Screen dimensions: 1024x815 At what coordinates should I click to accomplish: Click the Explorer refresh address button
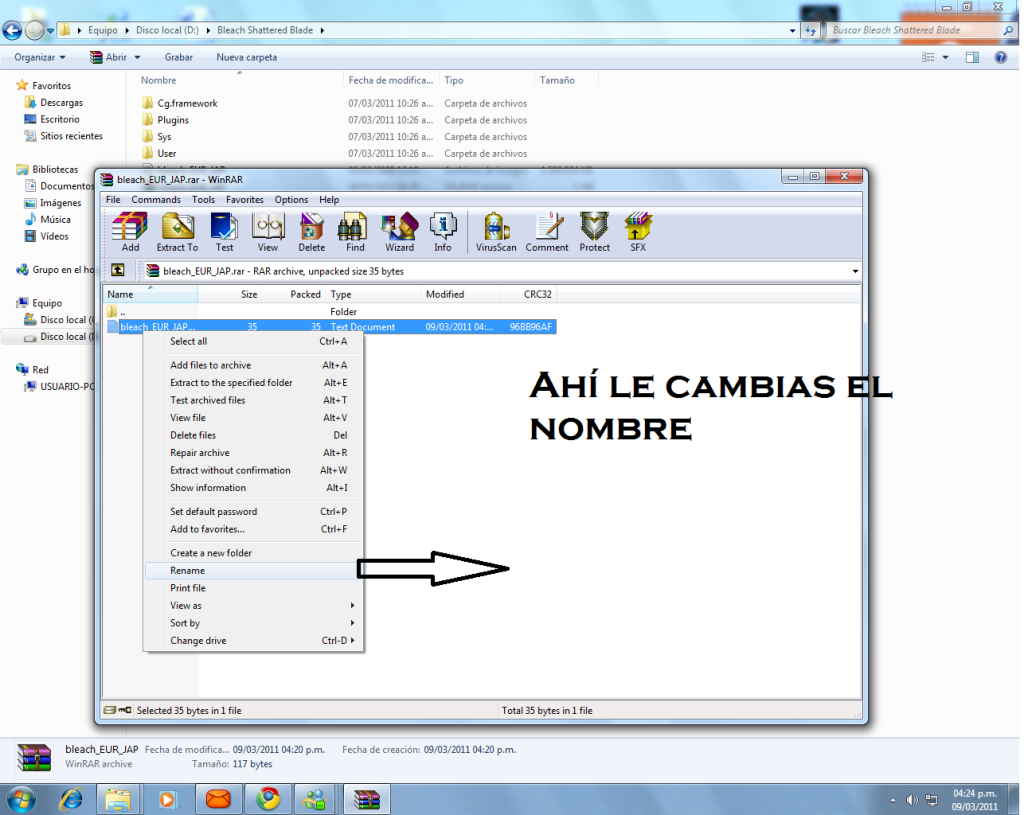pyautogui.click(x=810, y=30)
